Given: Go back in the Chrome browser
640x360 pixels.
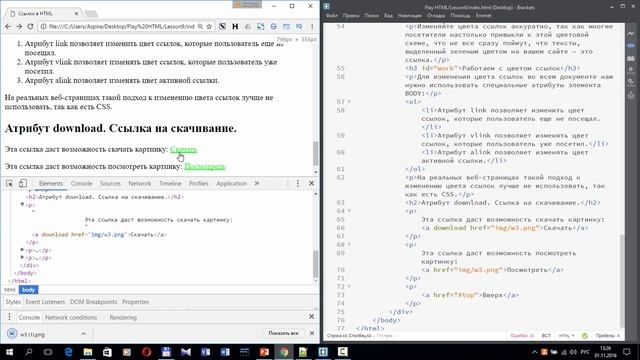Looking at the screenshot, I should 8,26.
